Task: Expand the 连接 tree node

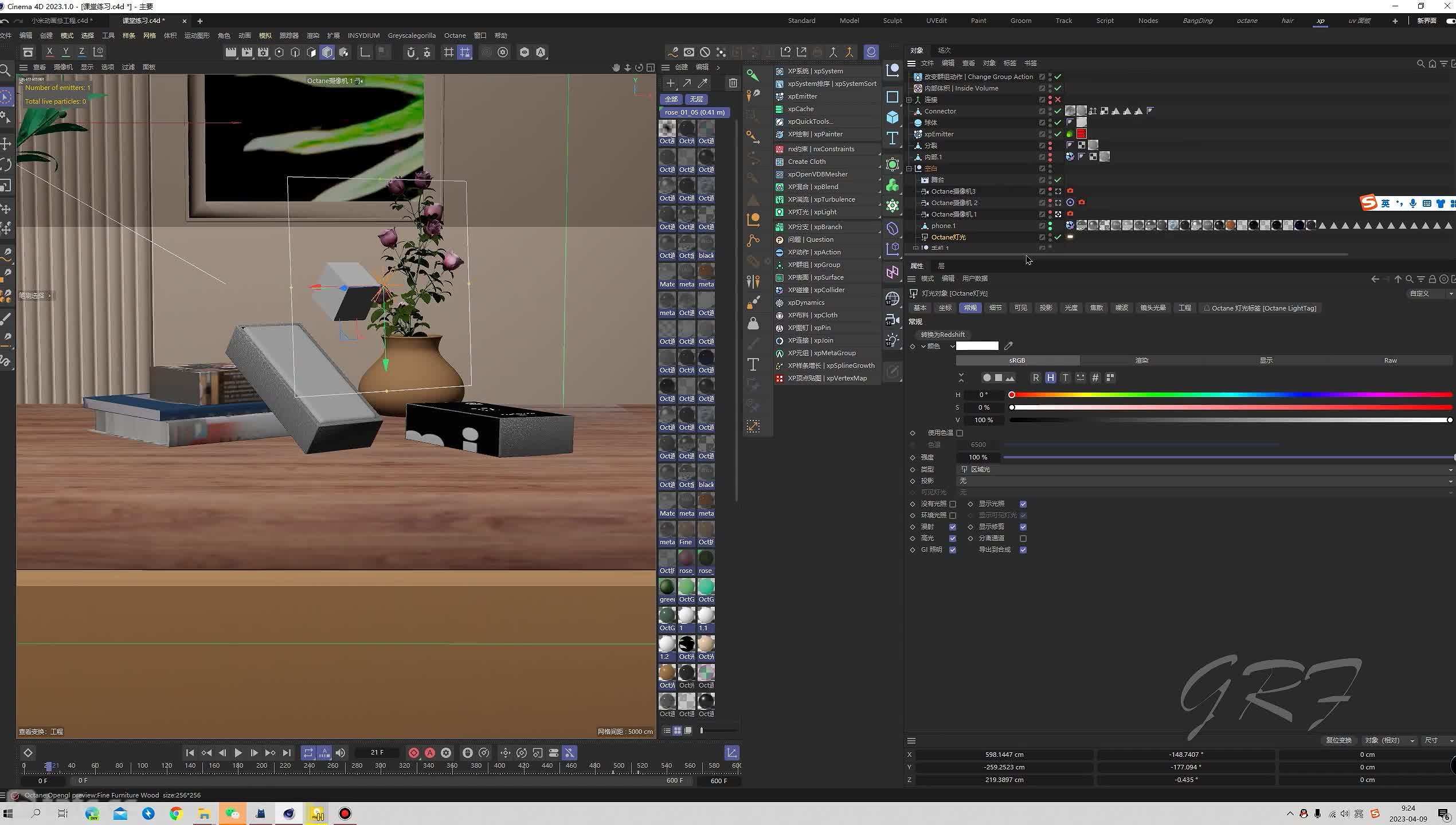Action: coord(910,100)
